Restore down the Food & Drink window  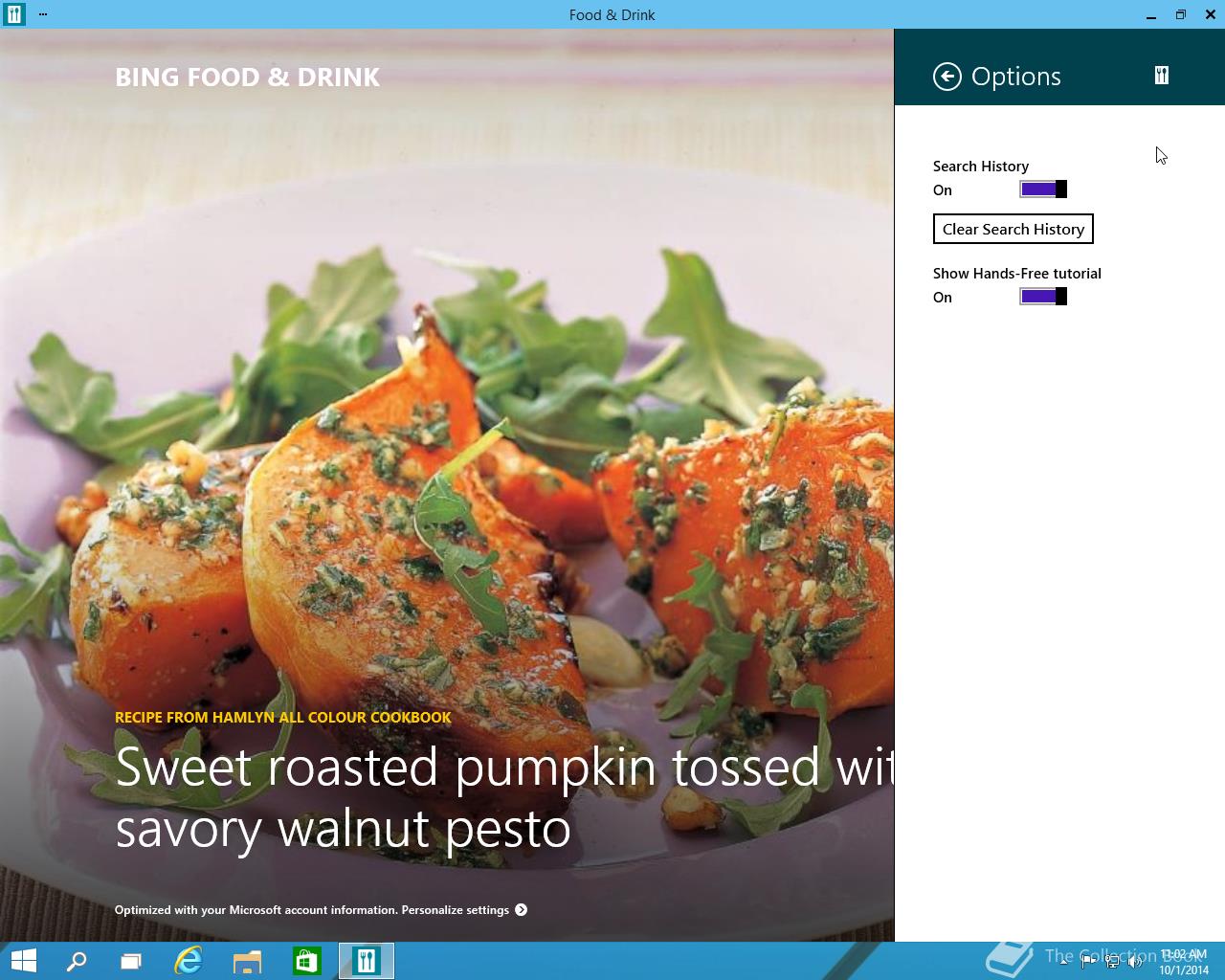point(1181,14)
